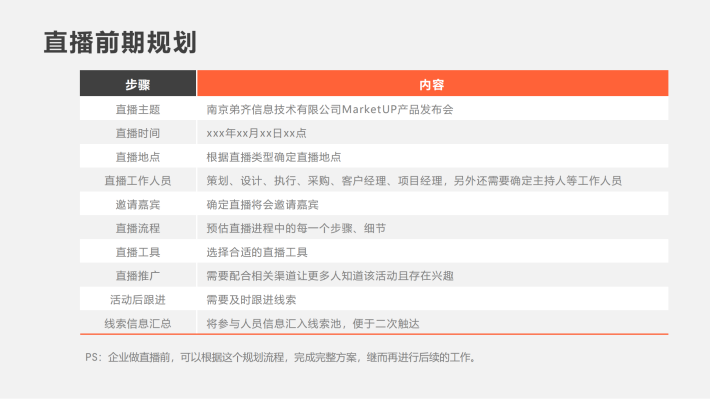Select the 线索信息汇总 step cell

138,323
